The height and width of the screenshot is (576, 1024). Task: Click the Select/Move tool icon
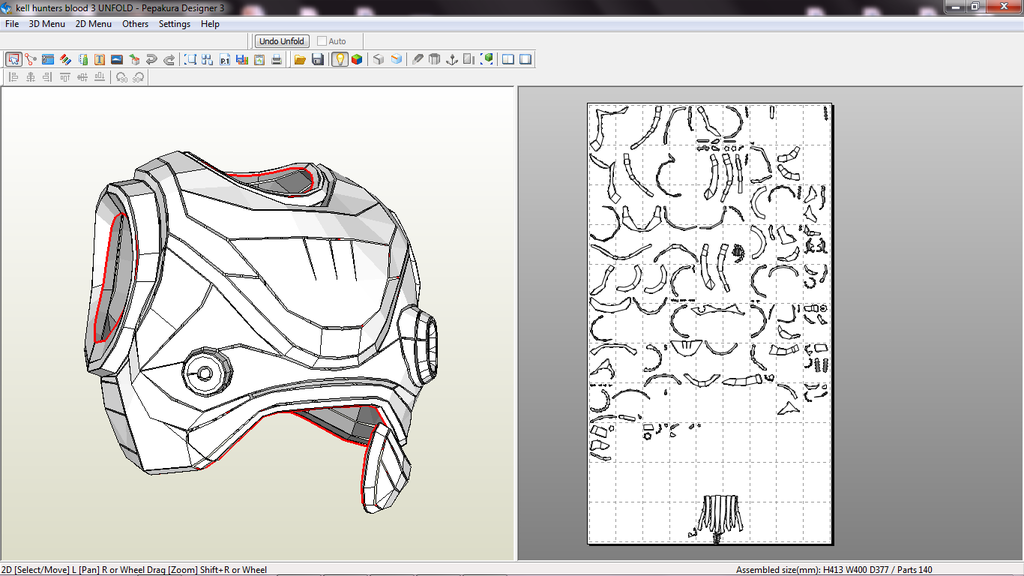pyautogui.click(x=13, y=60)
